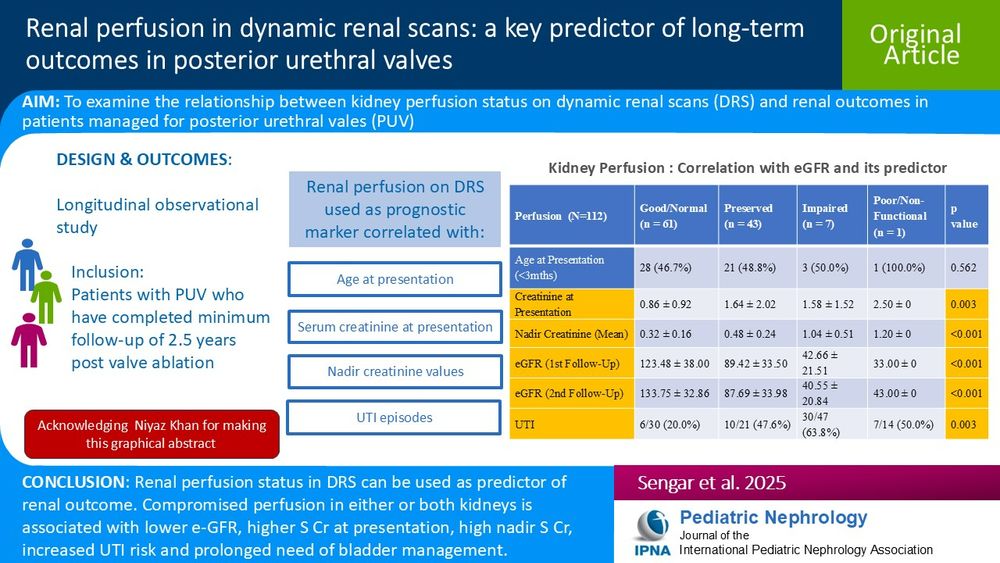Click the 0.32 ± 0.16 cell
The width and height of the screenshot is (1000, 563).
click(x=676, y=334)
